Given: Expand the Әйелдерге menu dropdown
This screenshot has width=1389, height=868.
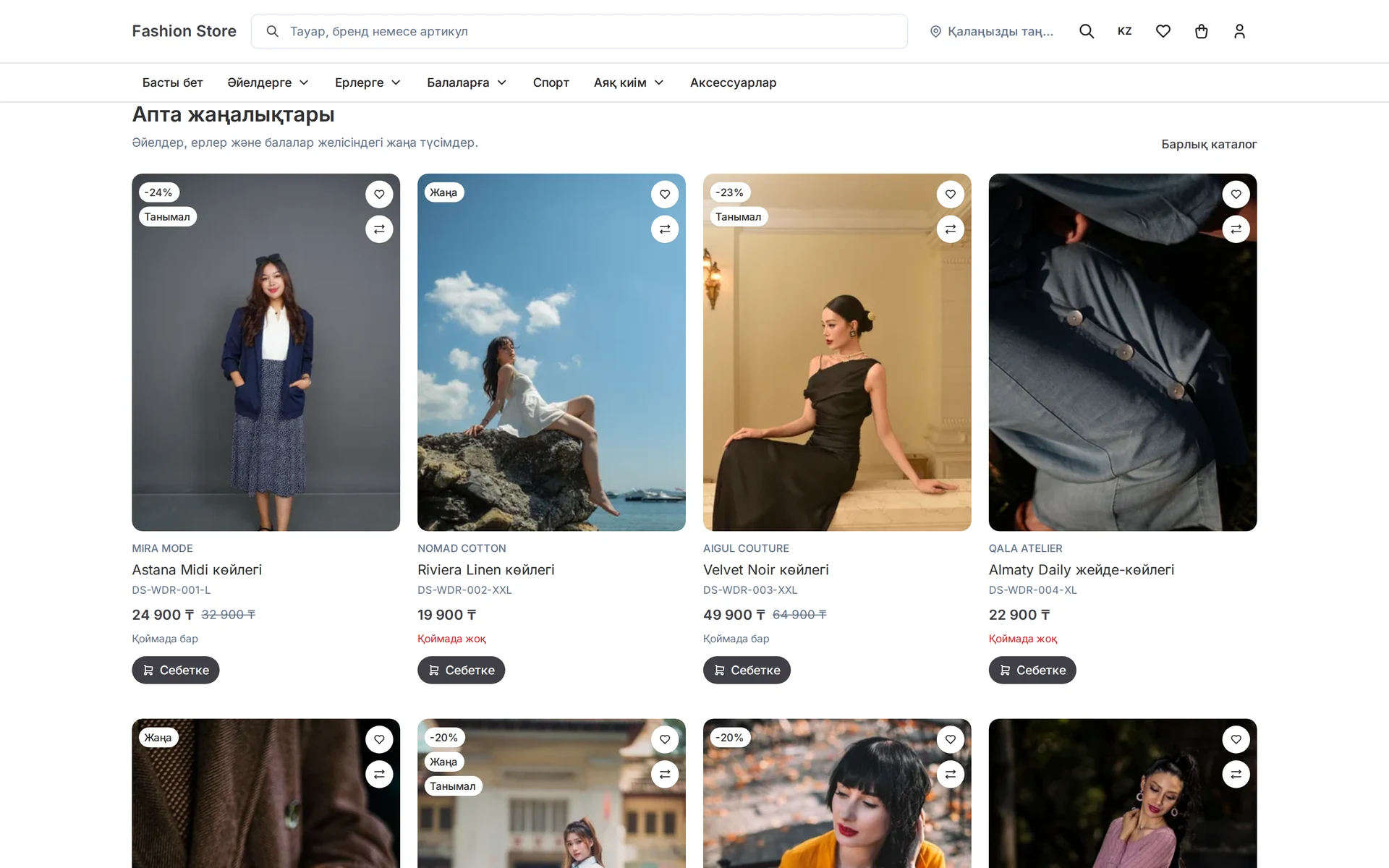Looking at the screenshot, I should pyautogui.click(x=268, y=82).
